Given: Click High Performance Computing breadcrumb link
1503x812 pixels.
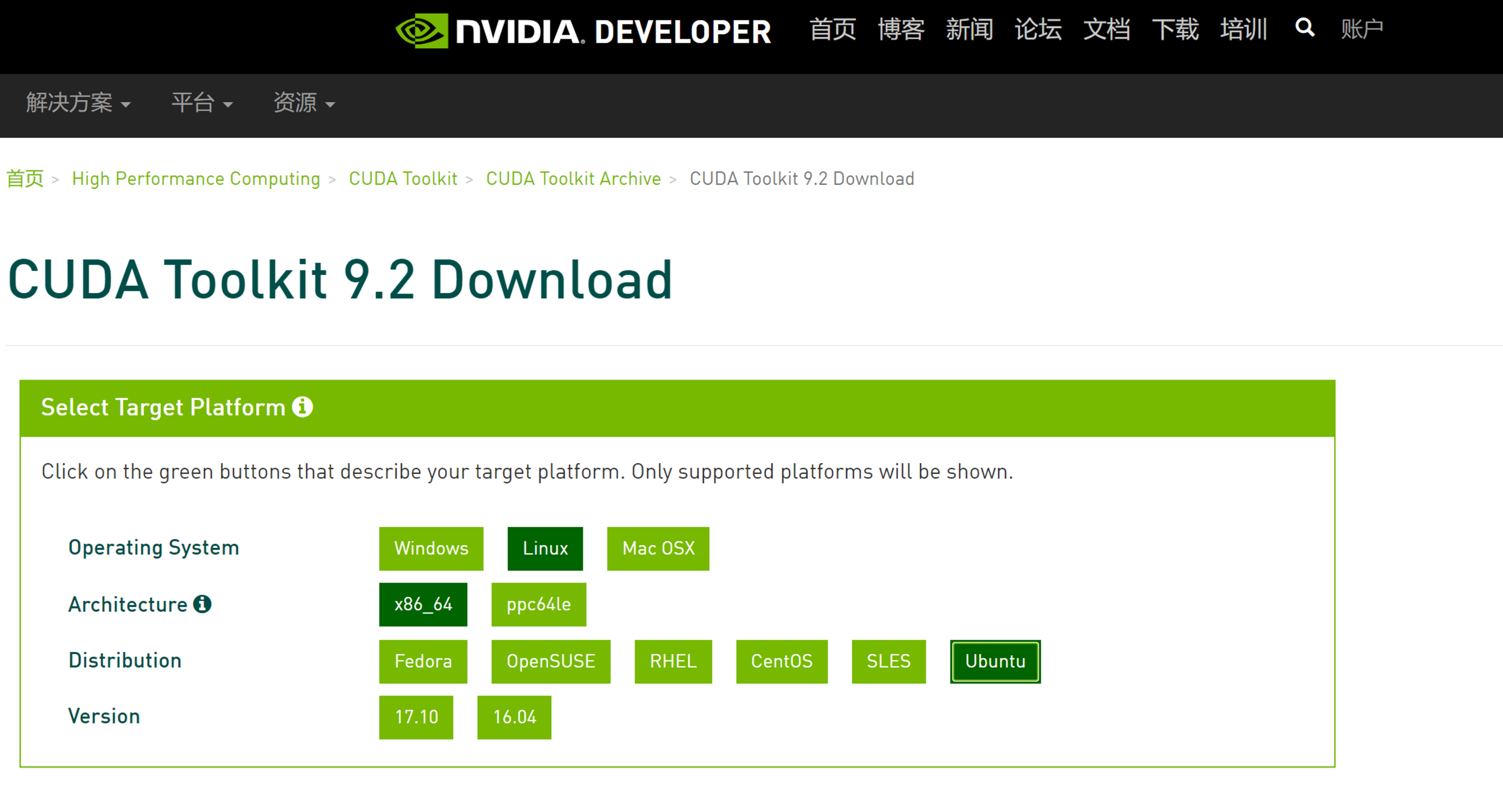Looking at the screenshot, I should pyautogui.click(x=195, y=178).
